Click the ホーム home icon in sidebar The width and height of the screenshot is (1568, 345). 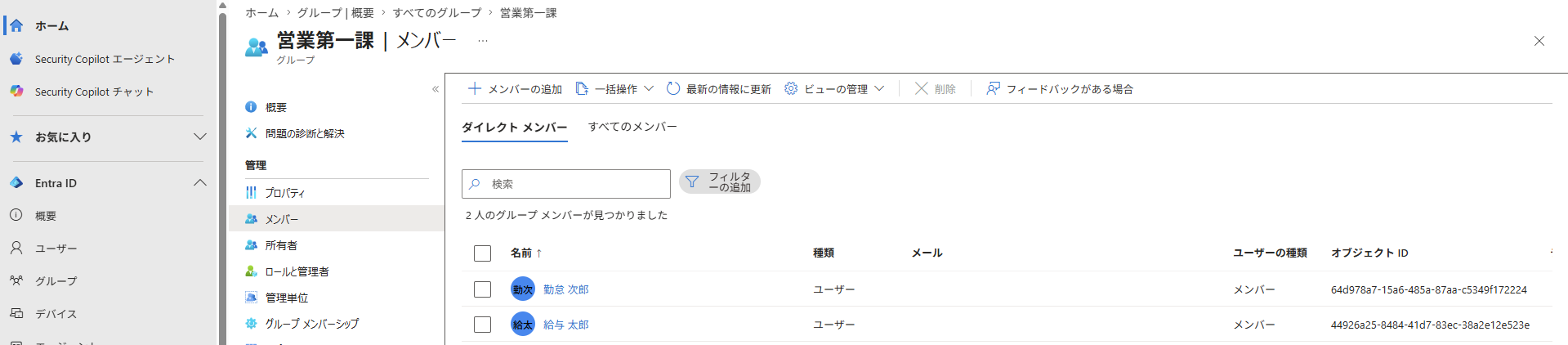pyautogui.click(x=16, y=25)
